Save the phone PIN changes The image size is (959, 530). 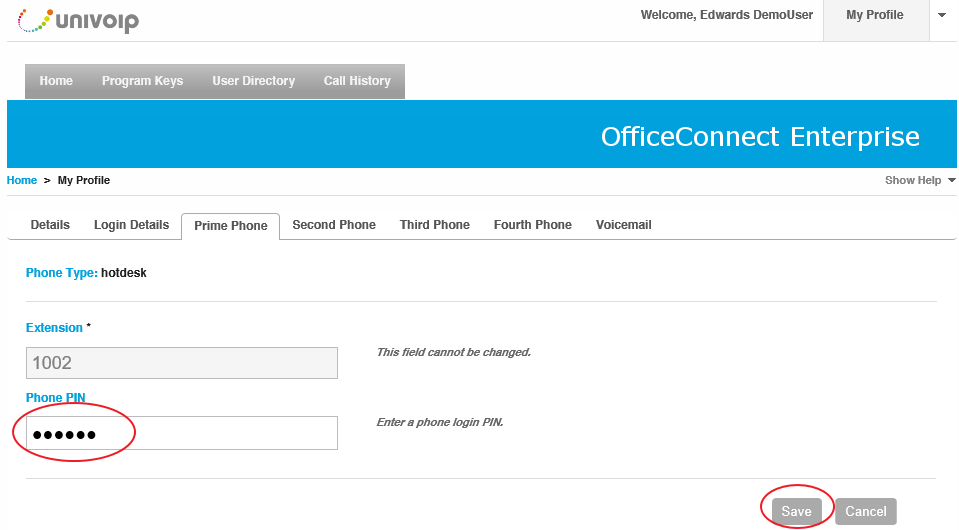coord(796,511)
